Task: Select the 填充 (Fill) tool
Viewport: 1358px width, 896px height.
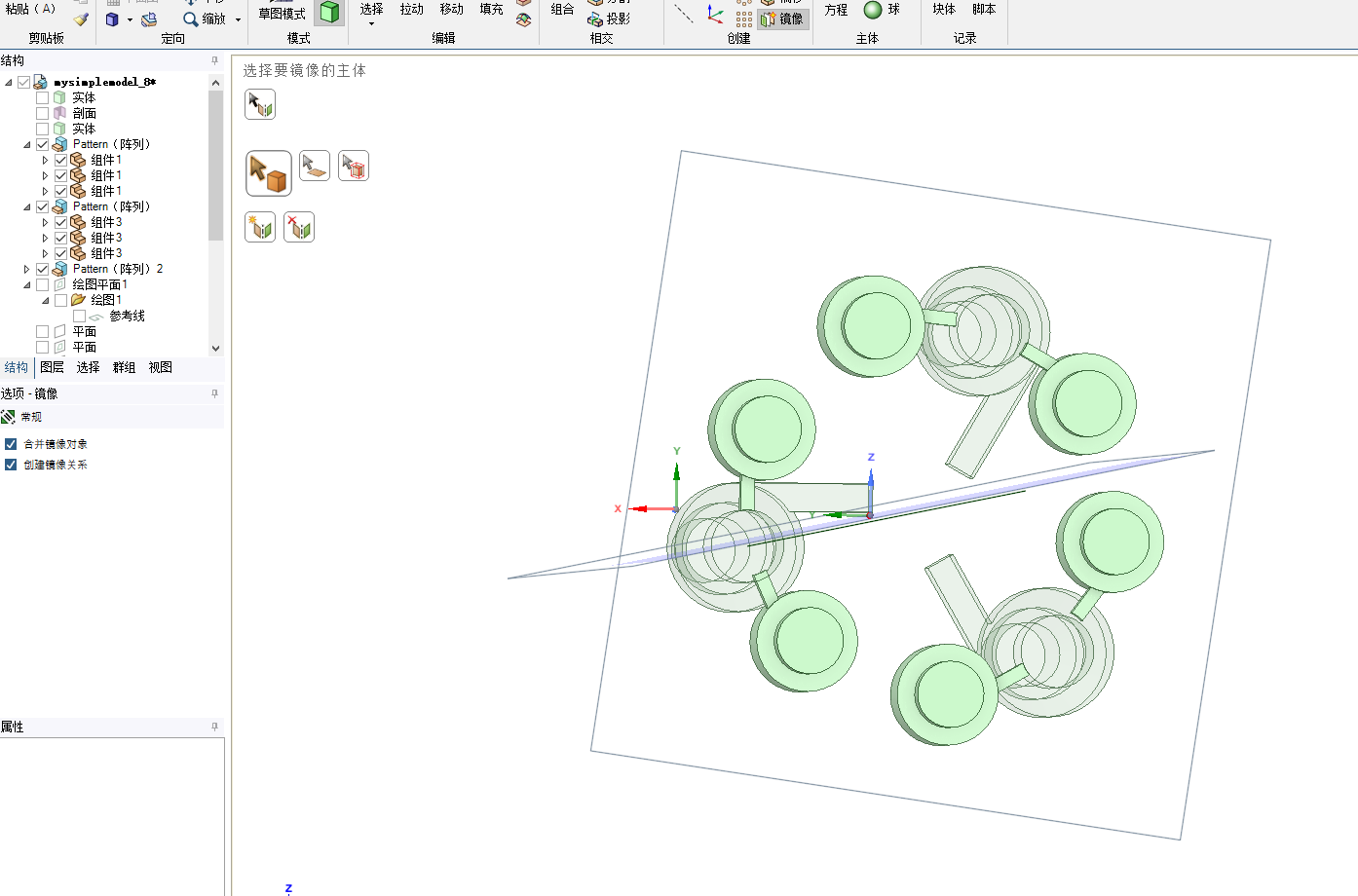Action: [x=490, y=8]
